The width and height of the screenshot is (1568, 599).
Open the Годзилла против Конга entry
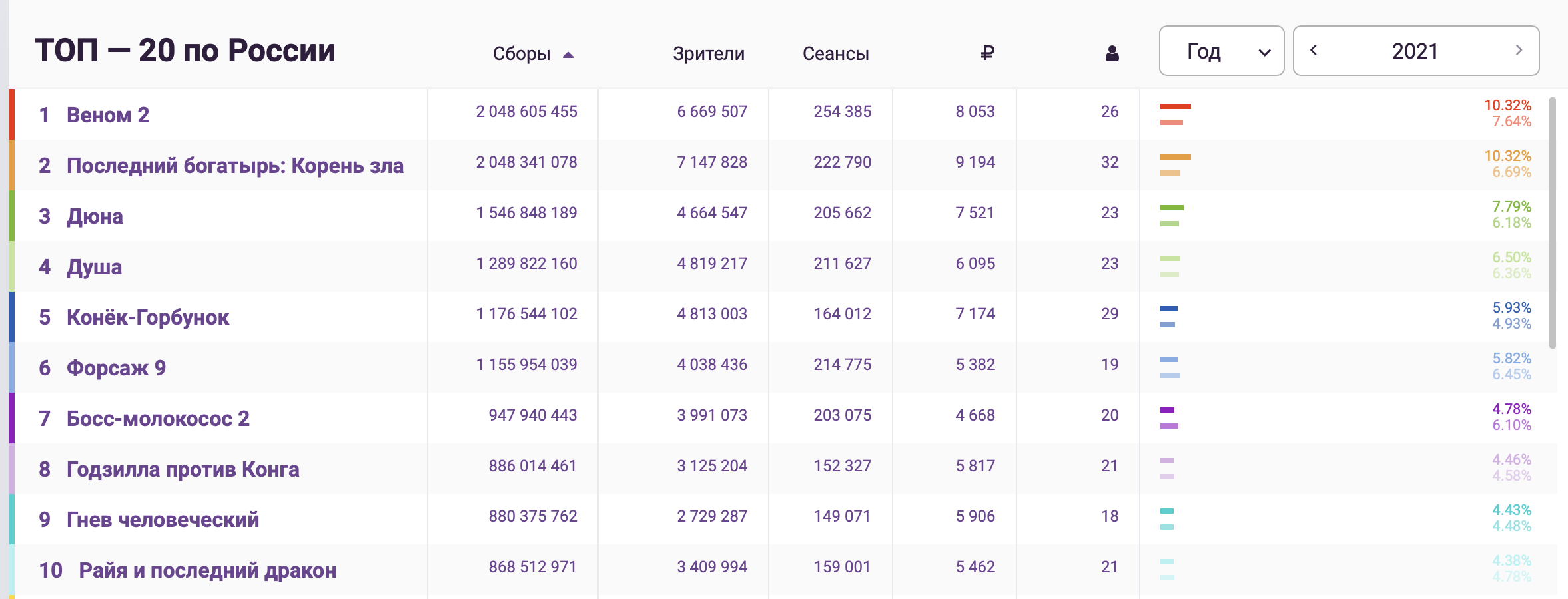click(x=183, y=468)
